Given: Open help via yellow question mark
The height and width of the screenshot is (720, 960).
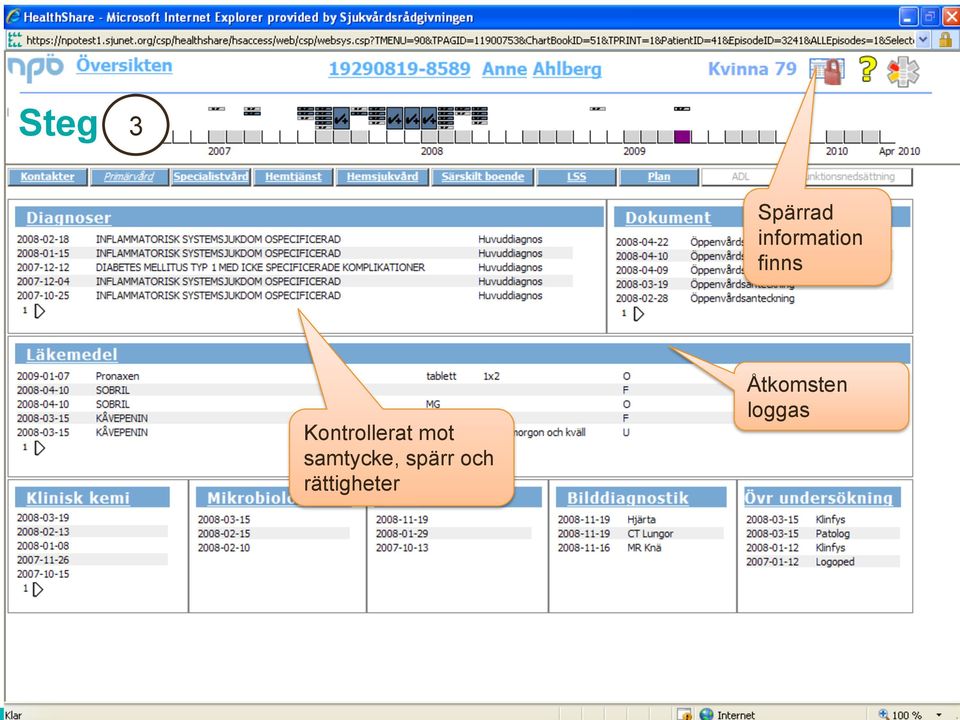Looking at the screenshot, I should click(867, 69).
